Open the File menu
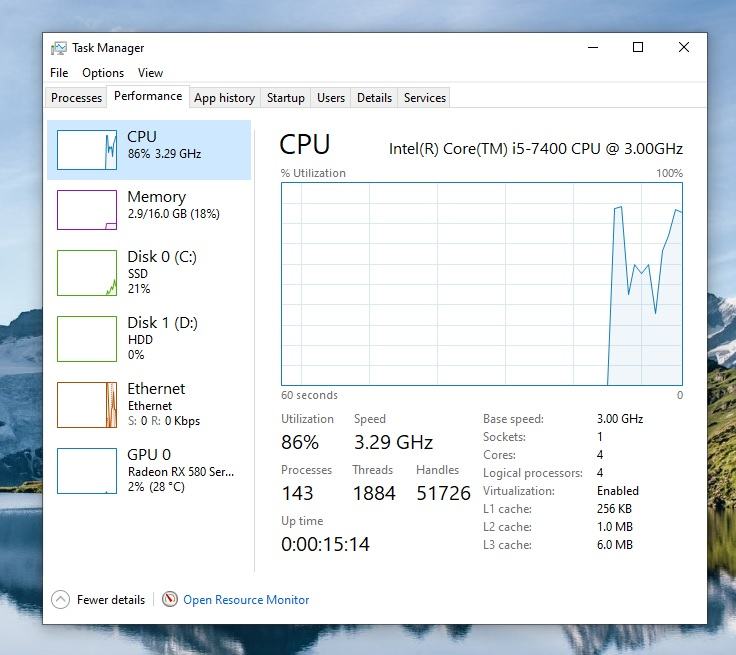 click(x=59, y=73)
